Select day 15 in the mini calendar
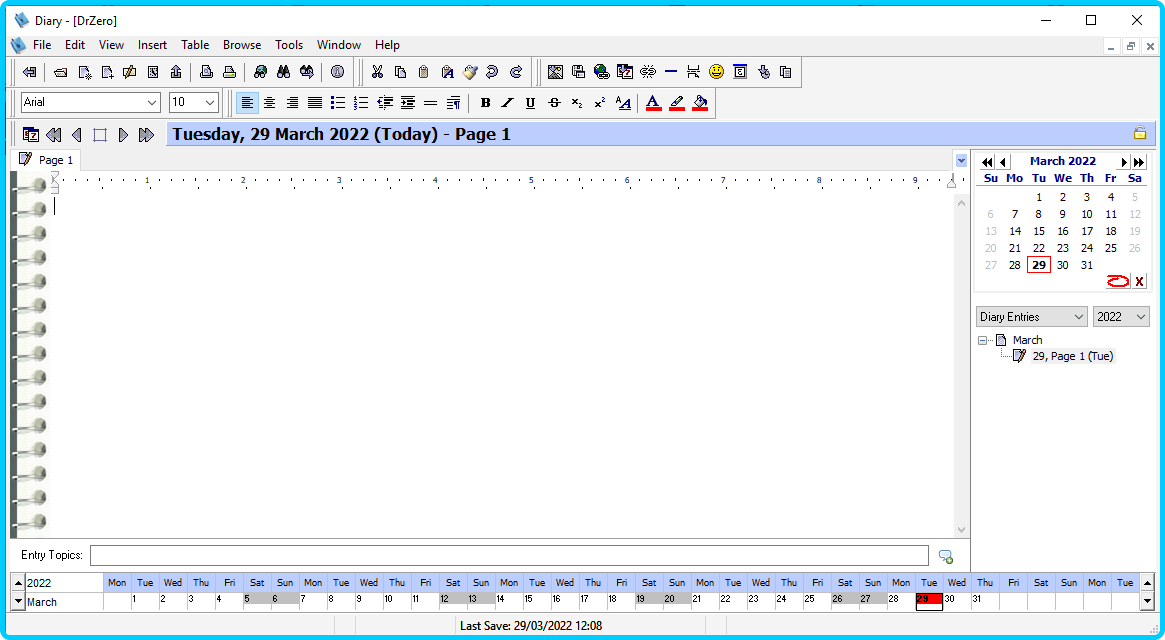1165x640 pixels. [x=1039, y=231]
